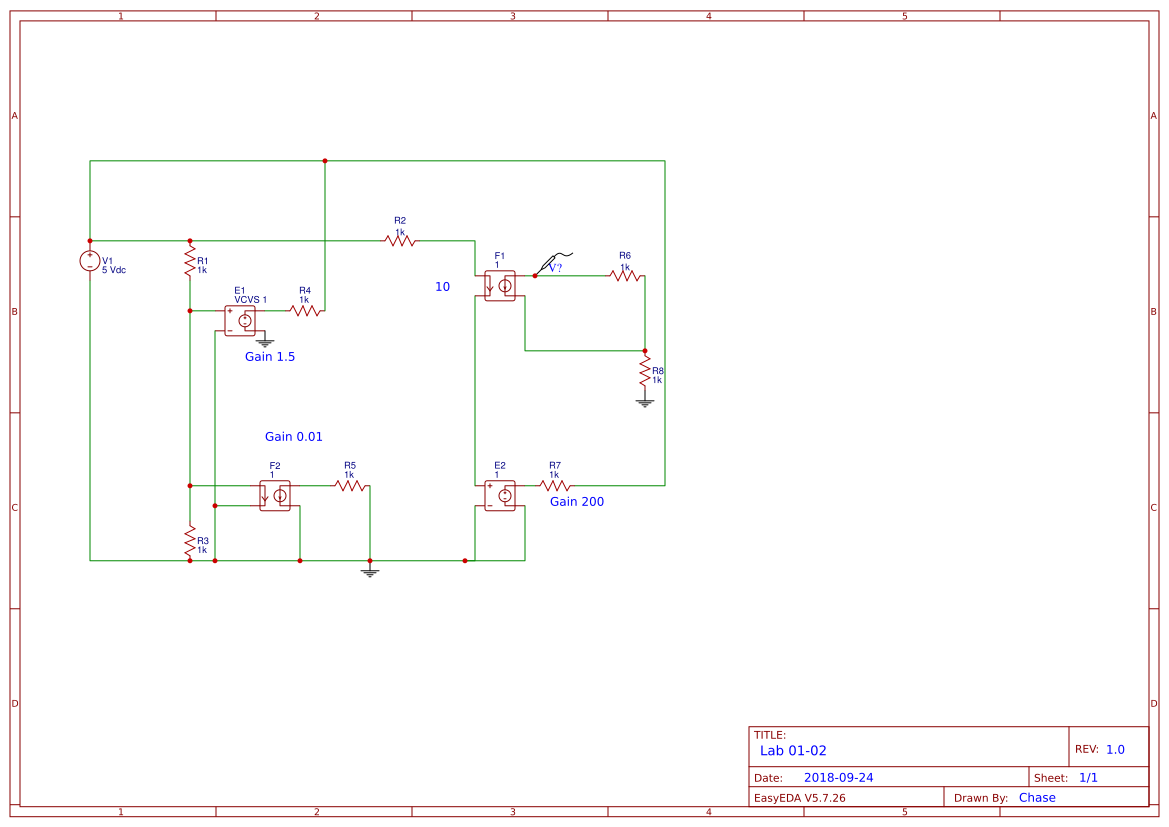
Task: Select the ground symbol below R8
Action: pyautogui.click(x=645, y=401)
